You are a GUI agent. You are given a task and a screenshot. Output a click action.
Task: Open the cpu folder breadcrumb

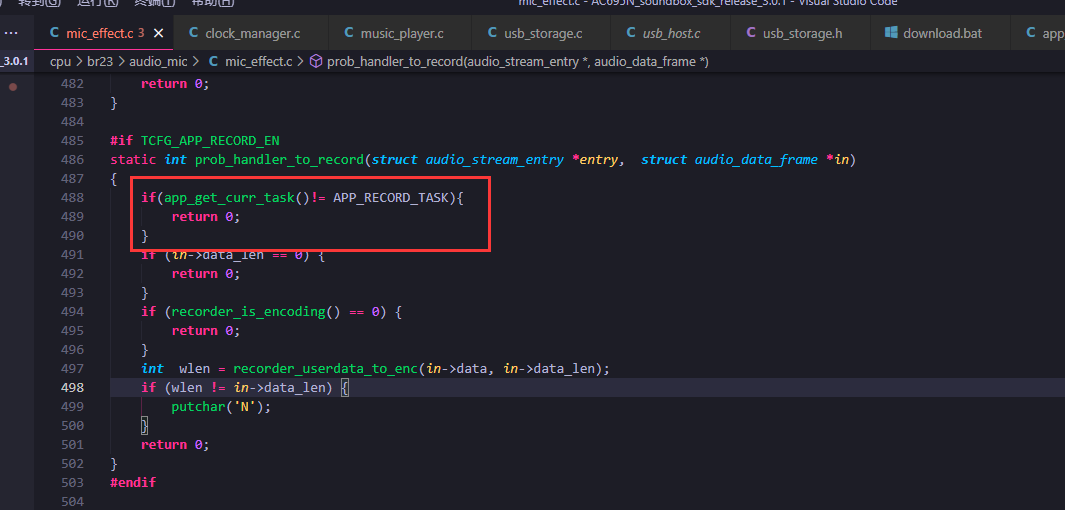point(60,62)
